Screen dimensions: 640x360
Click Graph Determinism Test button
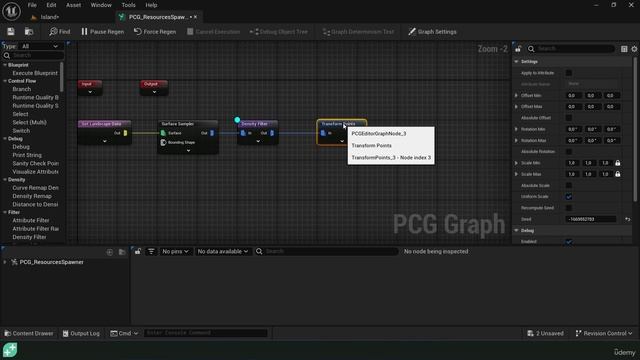[x=358, y=31]
